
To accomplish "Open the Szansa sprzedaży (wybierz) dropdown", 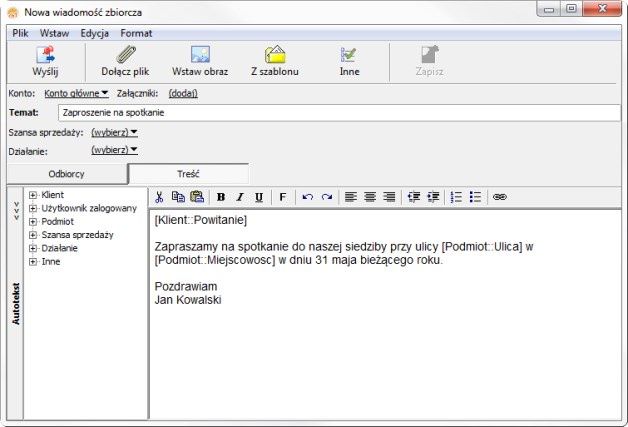I will pos(115,133).
